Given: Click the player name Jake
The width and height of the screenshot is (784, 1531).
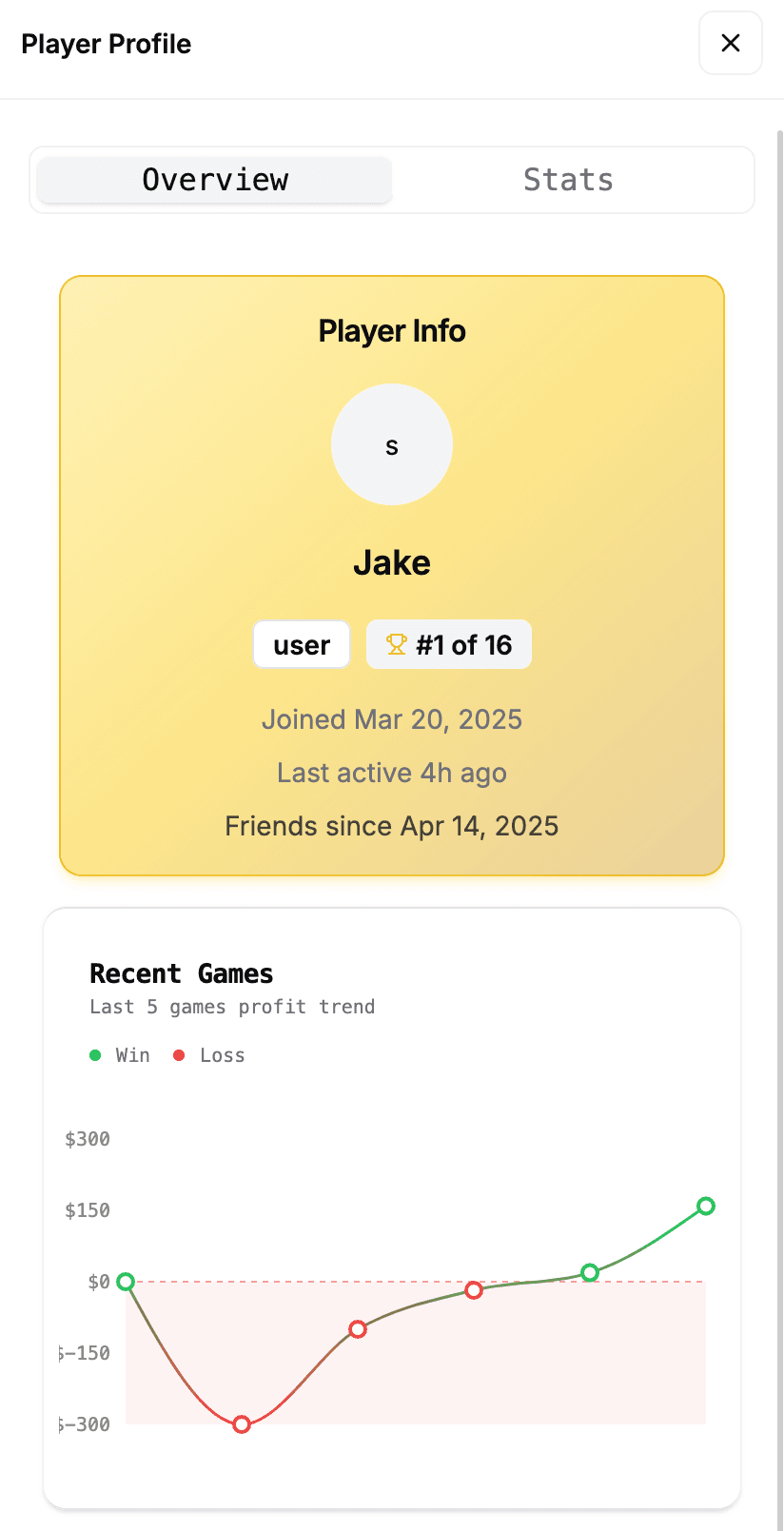Looking at the screenshot, I should click(x=392, y=562).
